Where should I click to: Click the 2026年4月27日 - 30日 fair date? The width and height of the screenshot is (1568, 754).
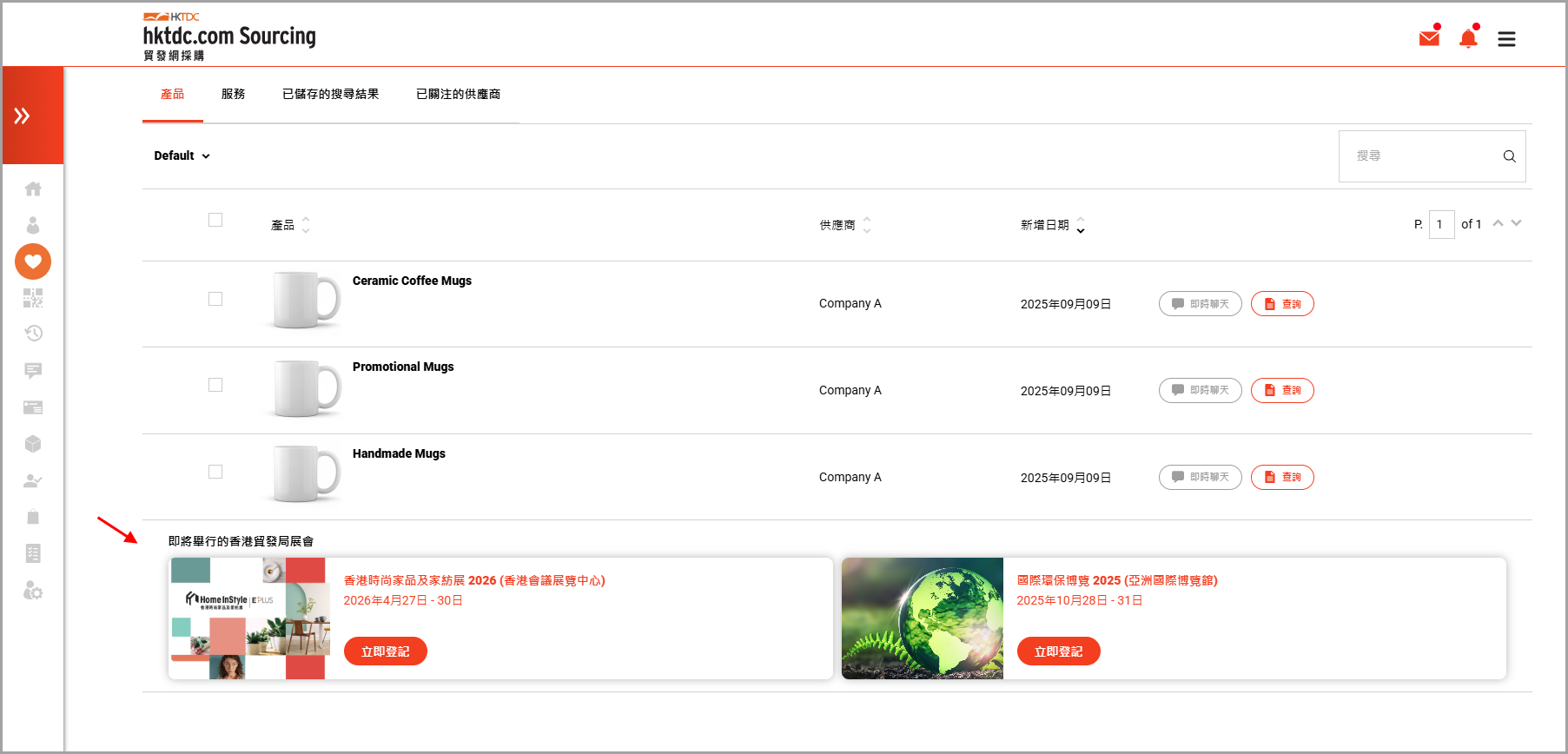[403, 600]
